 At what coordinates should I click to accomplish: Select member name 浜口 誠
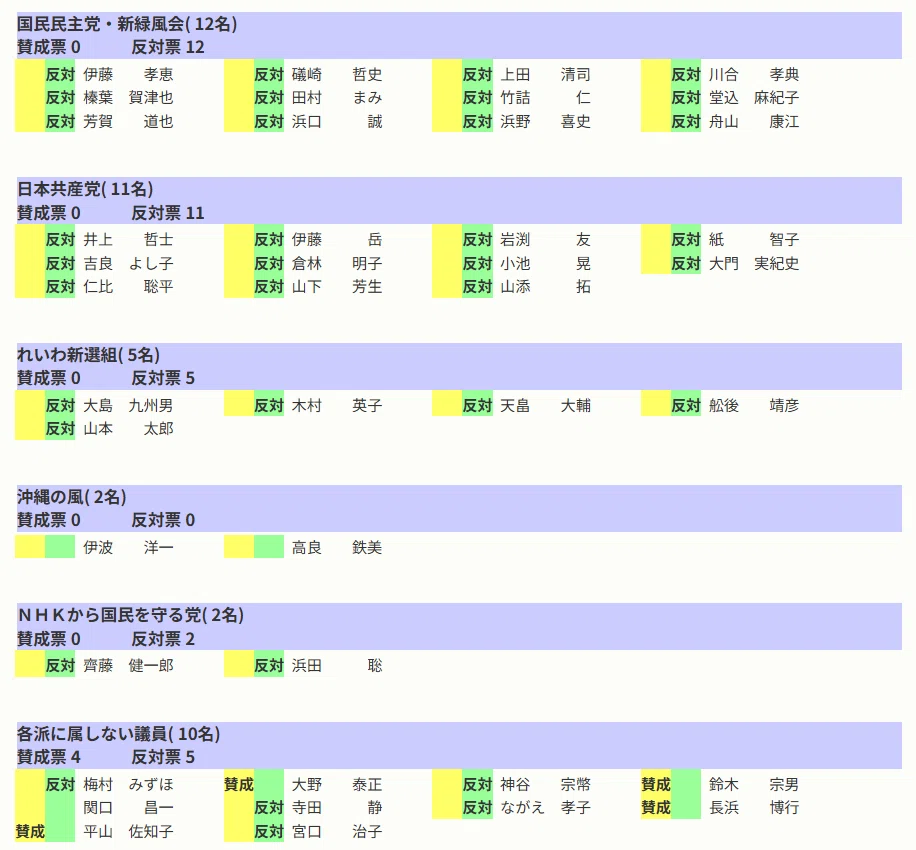point(336,122)
